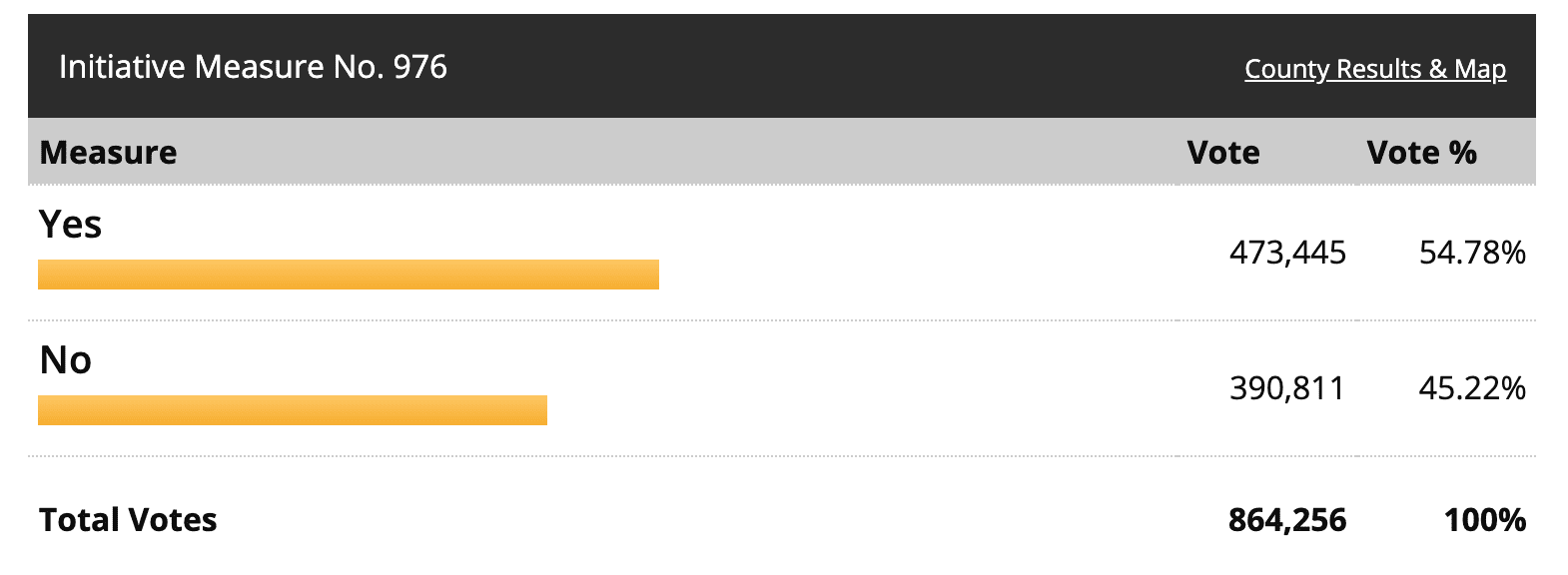Viewport: 1568px width, 575px height.
Task: Click the Measure column header
Action: [108, 153]
